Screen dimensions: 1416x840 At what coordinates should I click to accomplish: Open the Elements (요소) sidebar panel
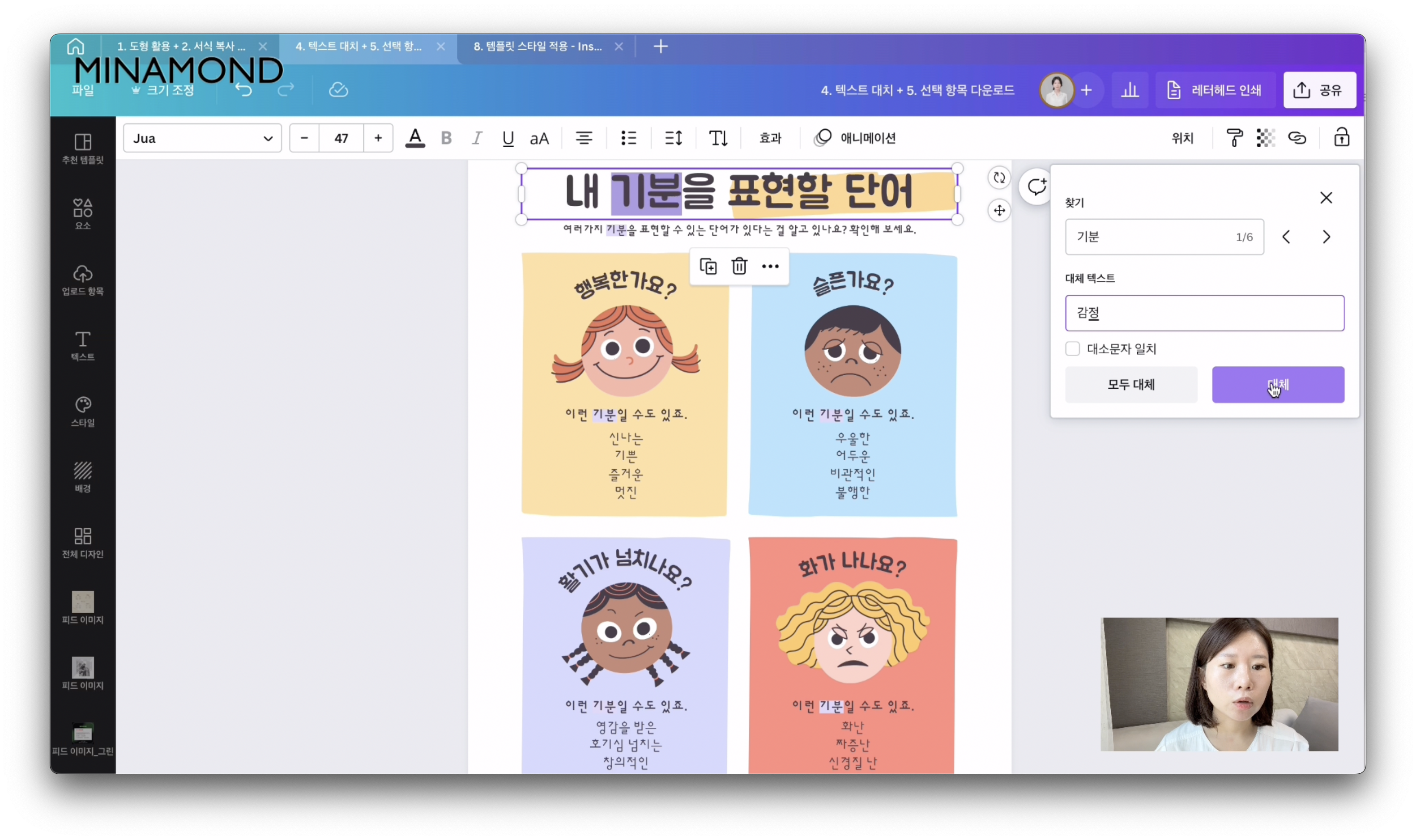[x=83, y=213]
